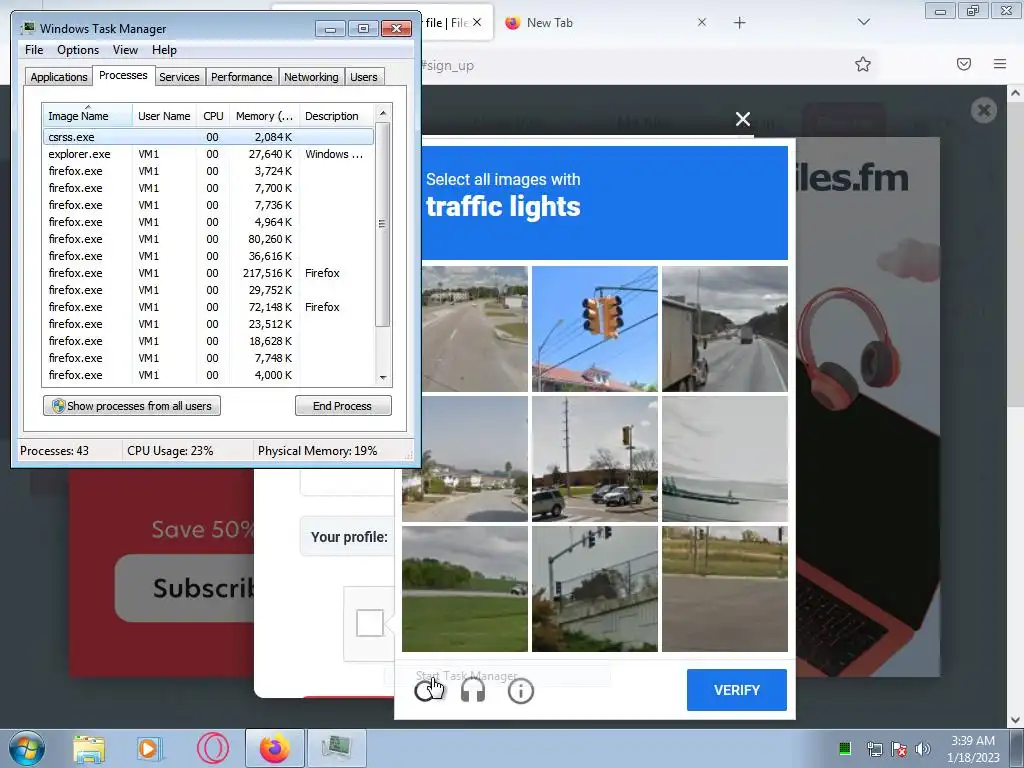This screenshot has height=768, width=1024.
Task: Click the Action Center flag tray icon
Action: pyautogui.click(x=899, y=749)
